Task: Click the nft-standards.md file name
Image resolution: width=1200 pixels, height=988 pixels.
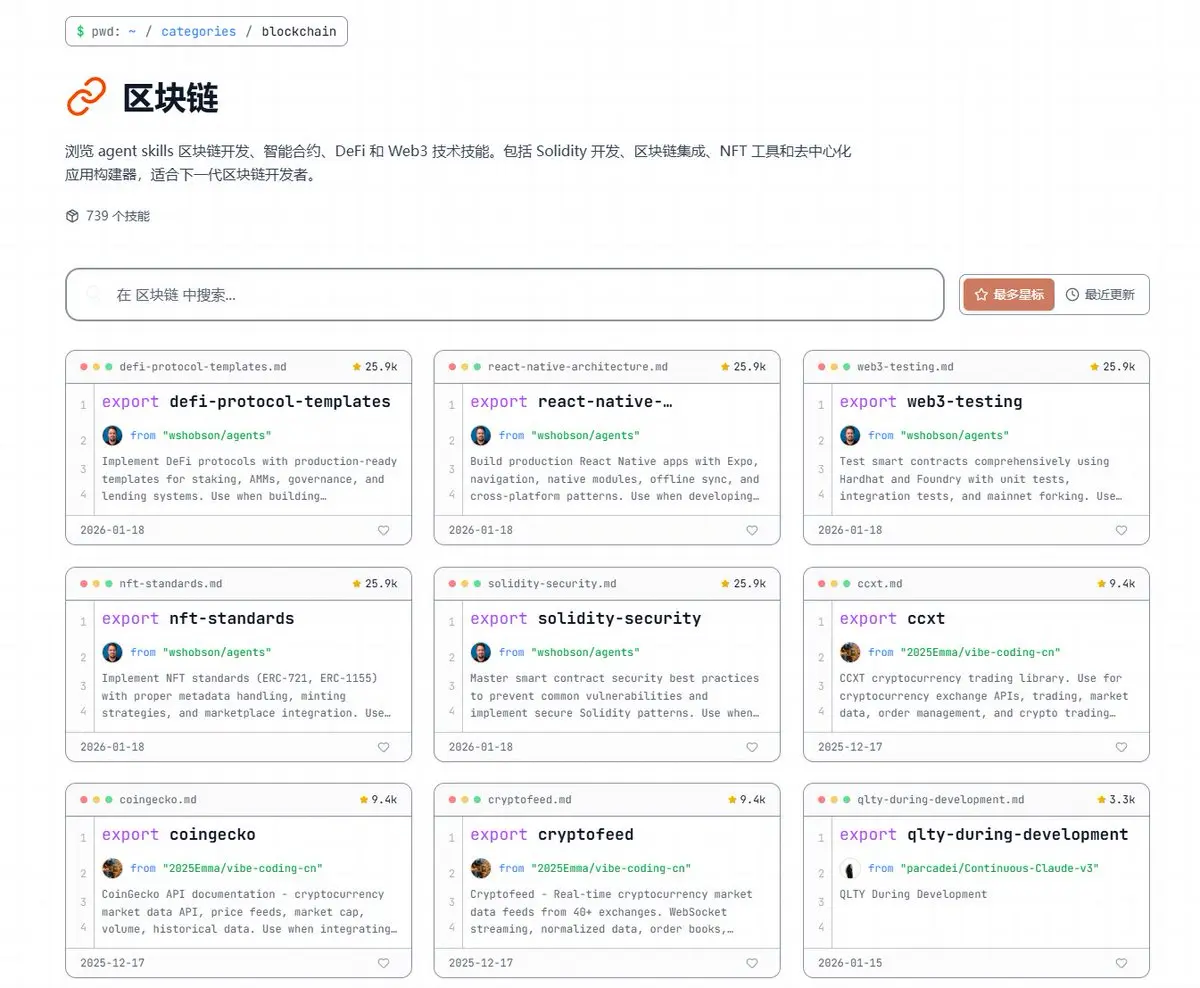Action: 171,583
